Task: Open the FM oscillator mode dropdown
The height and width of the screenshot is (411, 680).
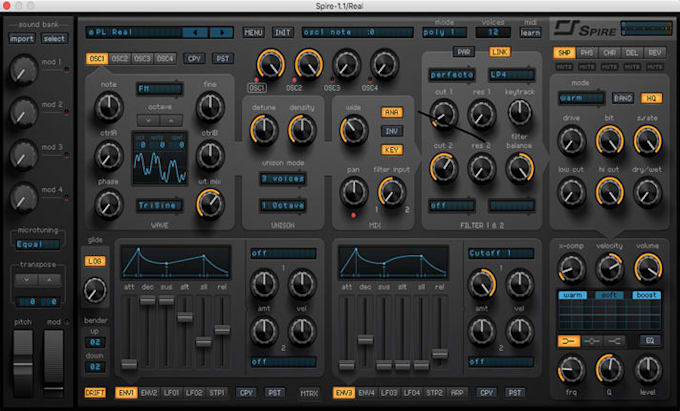Action: (160, 89)
